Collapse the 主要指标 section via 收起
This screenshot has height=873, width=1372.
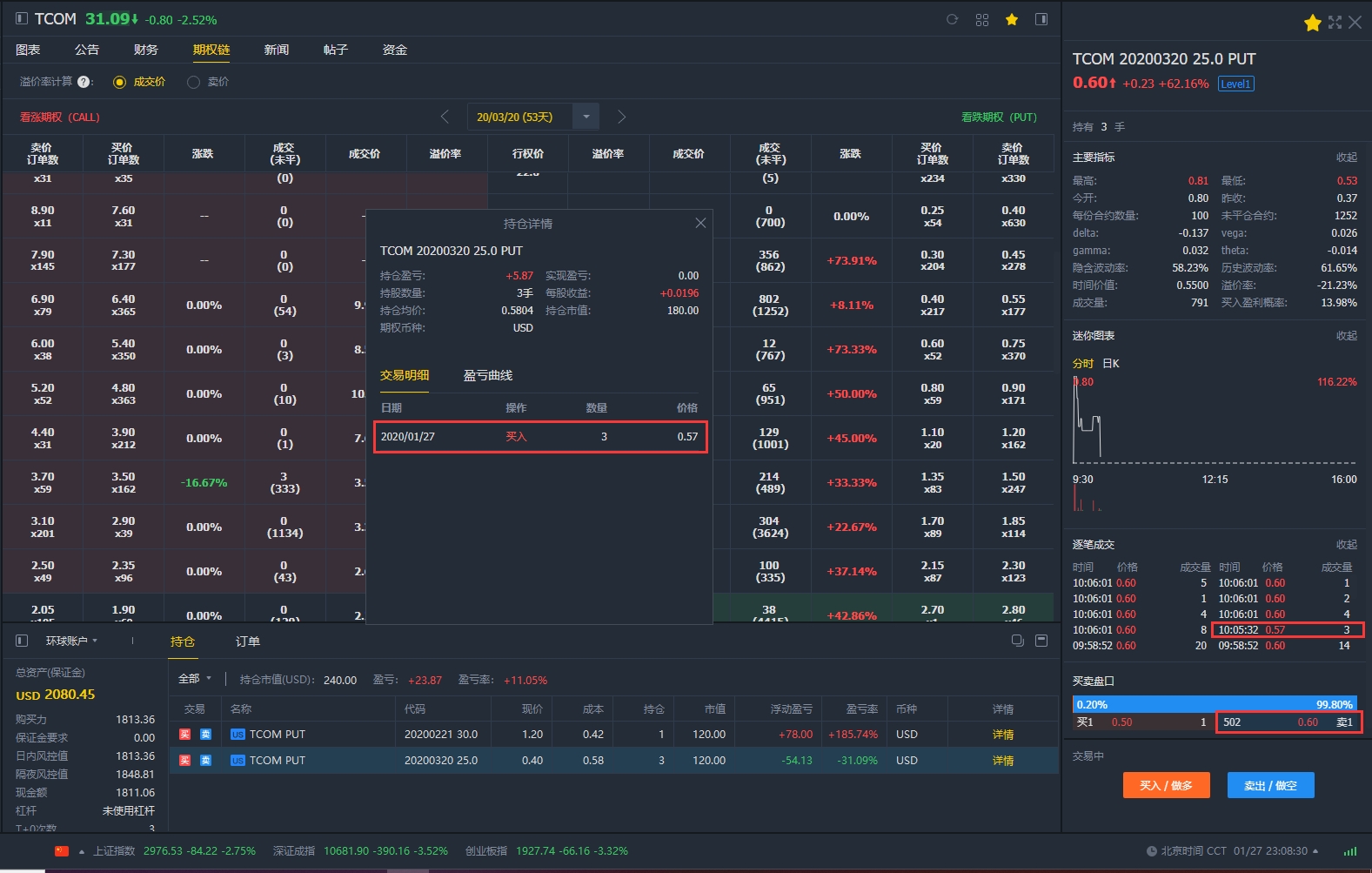click(1347, 158)
